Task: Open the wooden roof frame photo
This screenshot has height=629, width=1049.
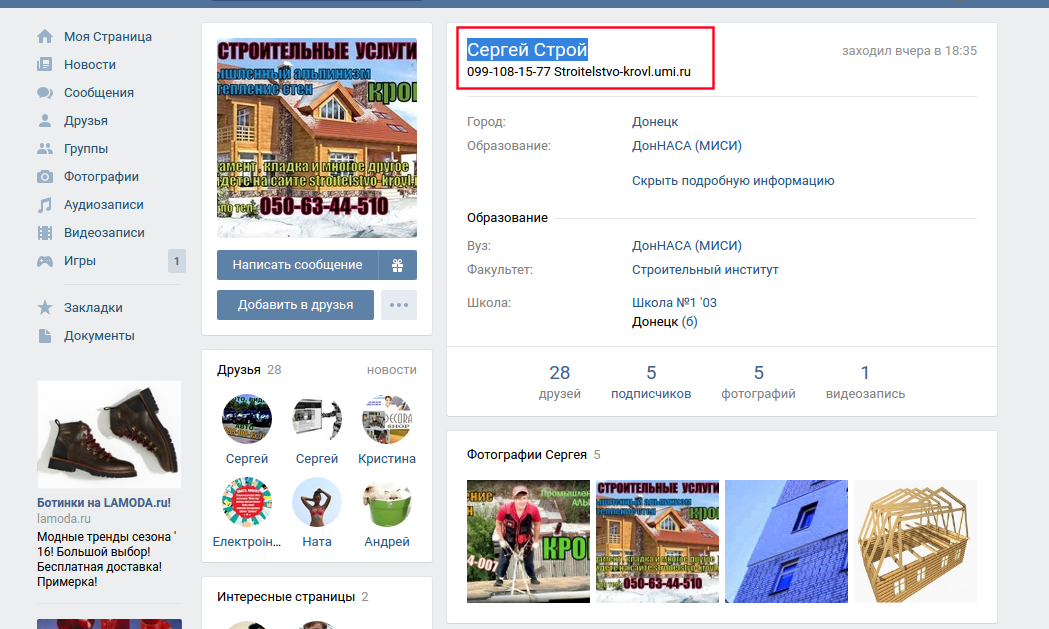Action: pos(915,541)
